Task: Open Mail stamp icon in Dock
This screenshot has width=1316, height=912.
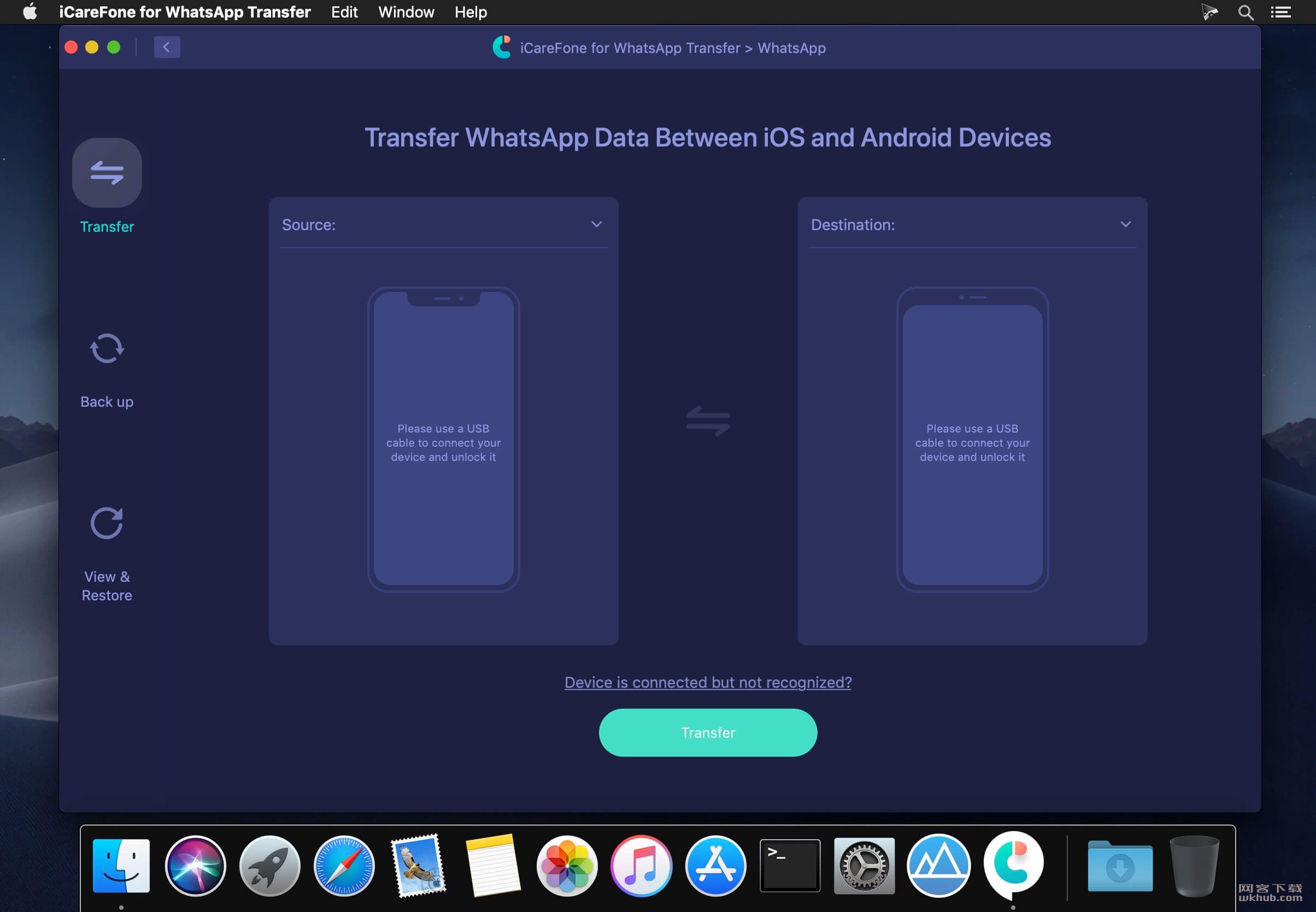Action: tap(419, 866)
